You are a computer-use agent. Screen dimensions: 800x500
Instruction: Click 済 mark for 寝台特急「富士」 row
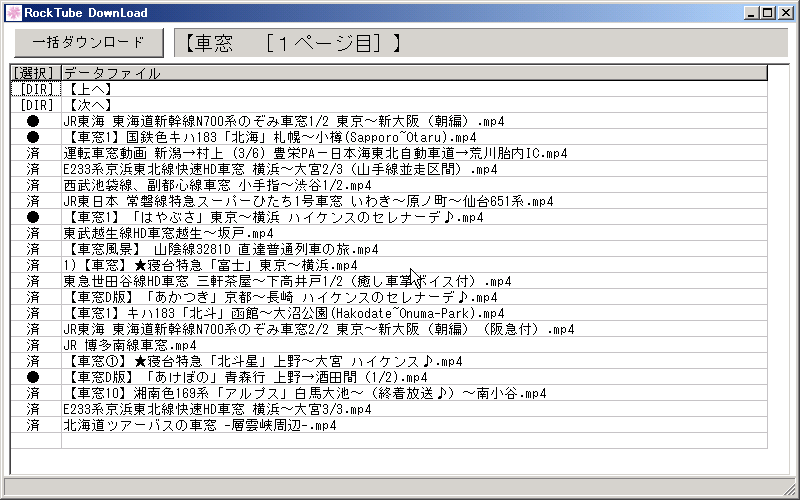click(33, 265)
